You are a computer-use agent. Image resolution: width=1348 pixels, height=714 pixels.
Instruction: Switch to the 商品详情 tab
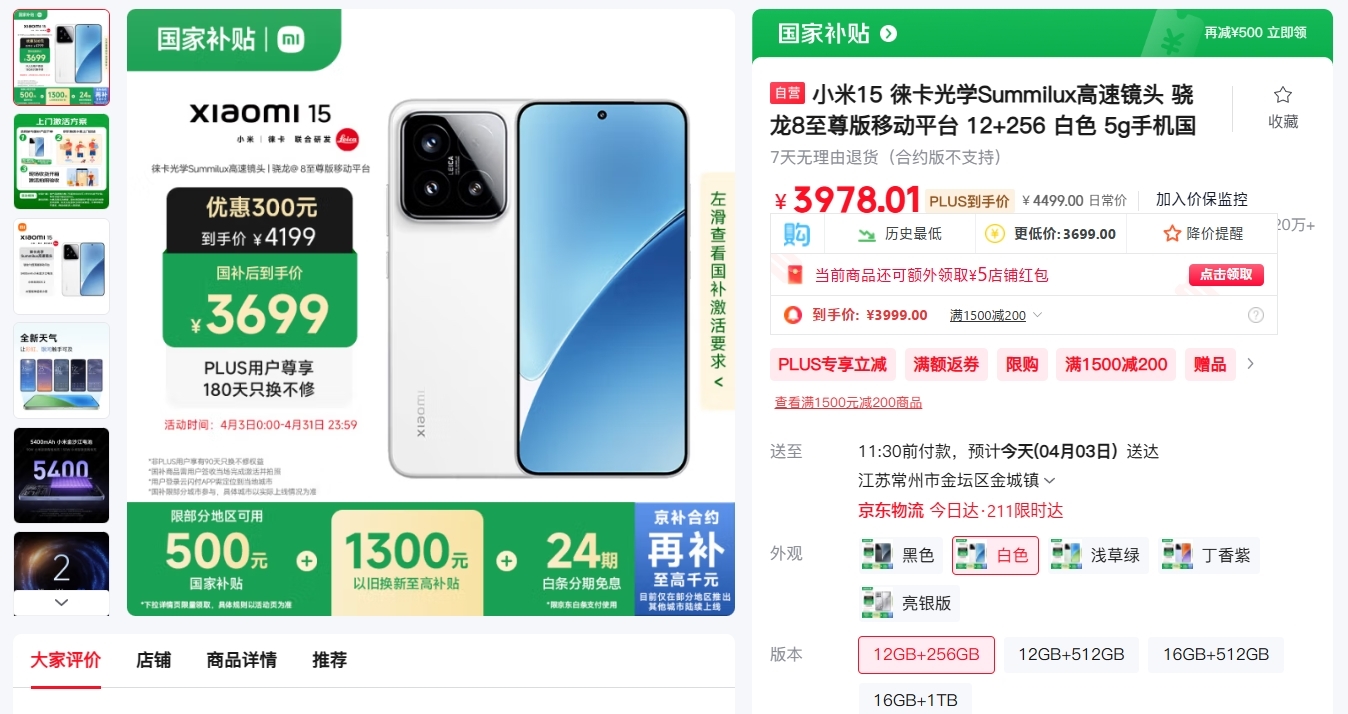click(x=241, y=660)
